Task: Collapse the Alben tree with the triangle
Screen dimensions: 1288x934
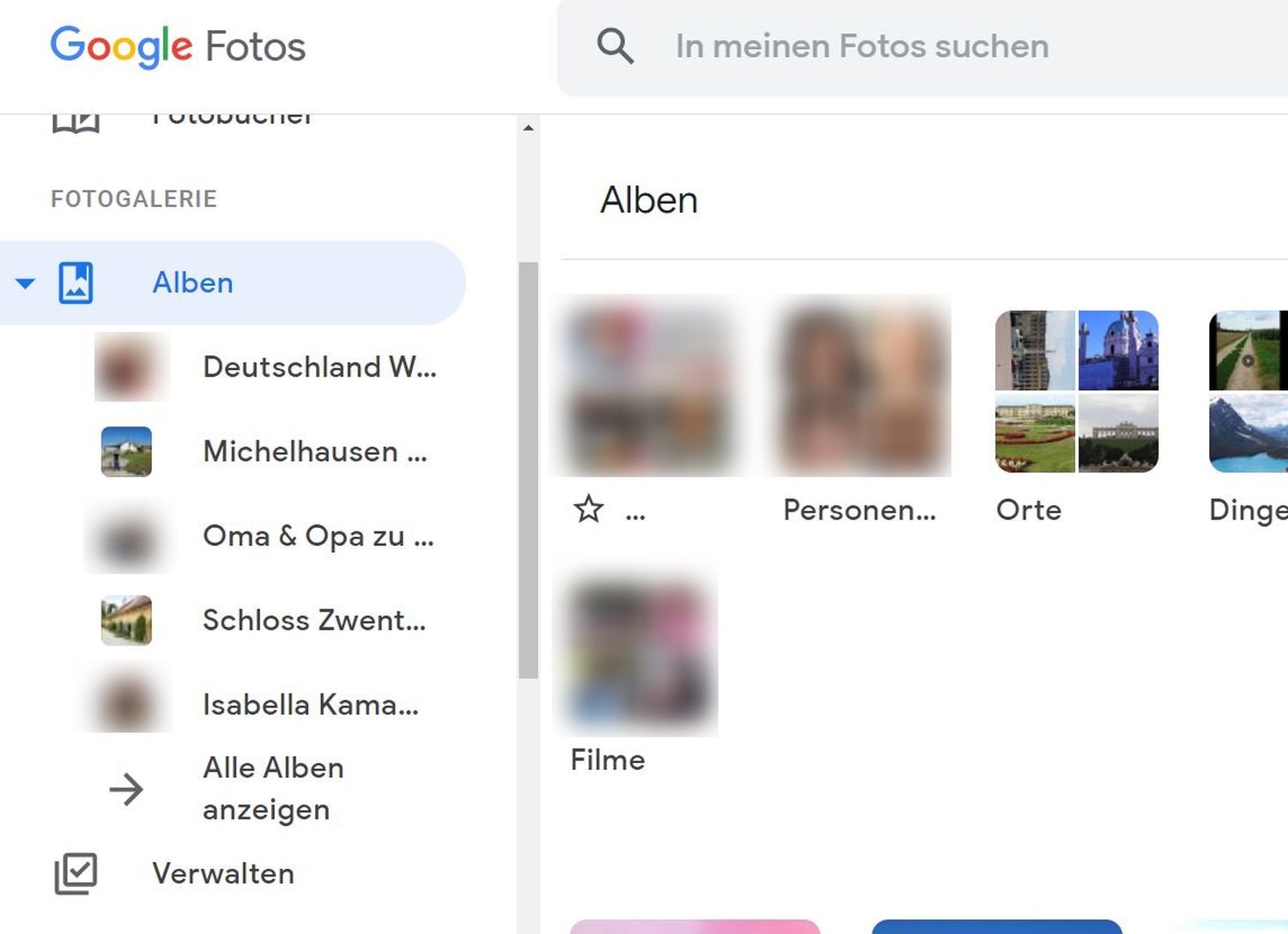Action: pyautogui.click(x=26, y=283)
